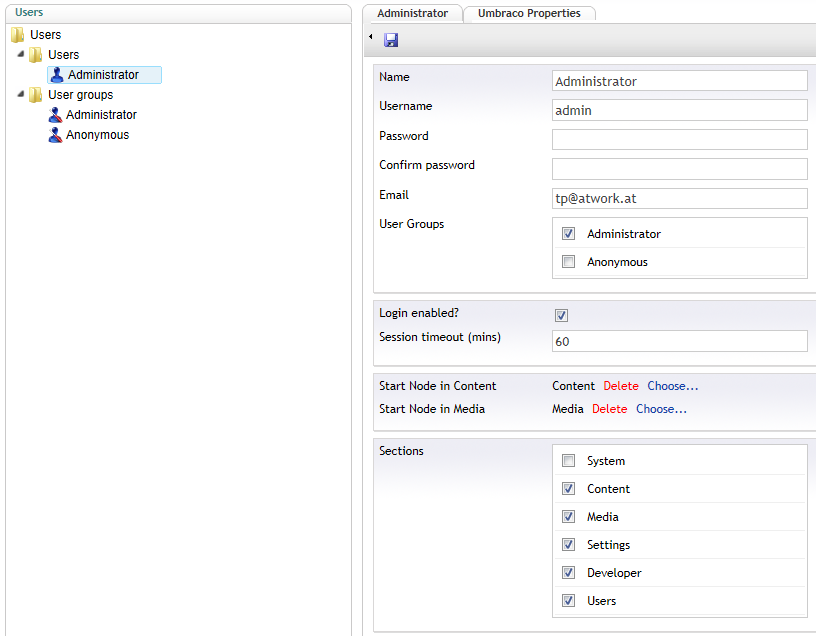Image resolution: width=816 pixels, height=636 pixels.
Task: Switch to the Umbraco Properties tab
Action: (x=529, y=13)
